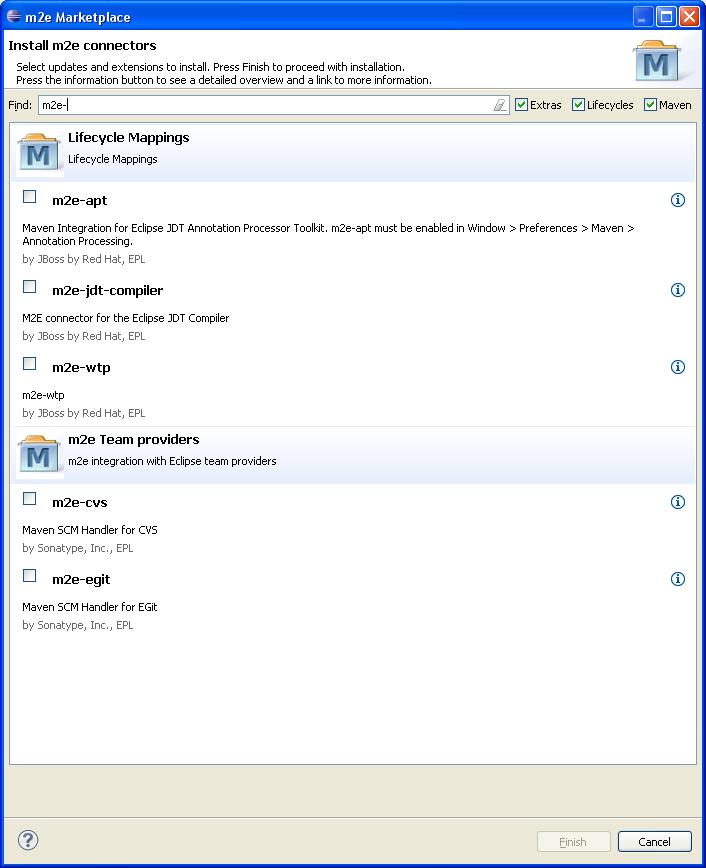Clear the Find field with eraser icon
Viewport: 706px width, 868px height.
point(500,105)
